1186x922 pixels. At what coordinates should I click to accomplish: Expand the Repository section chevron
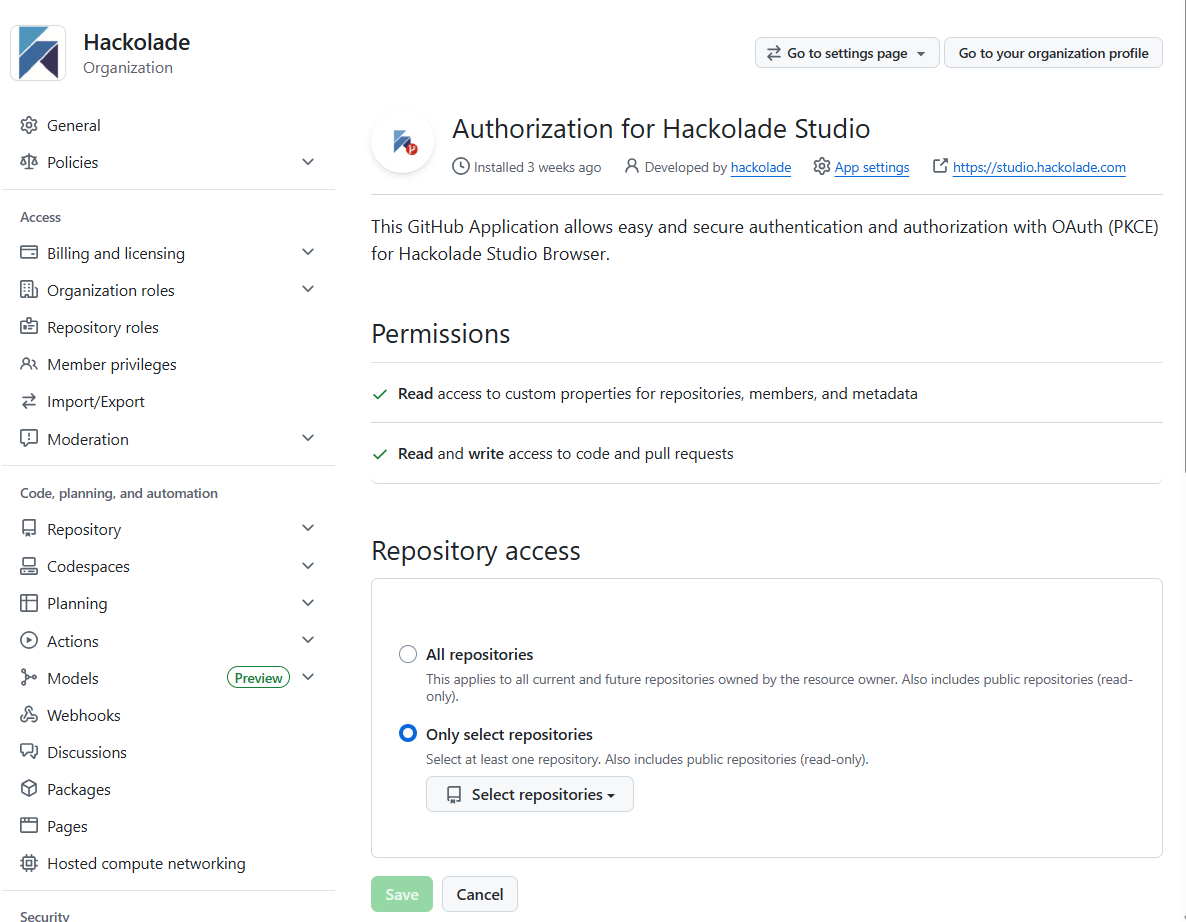(x=308, y=528)
